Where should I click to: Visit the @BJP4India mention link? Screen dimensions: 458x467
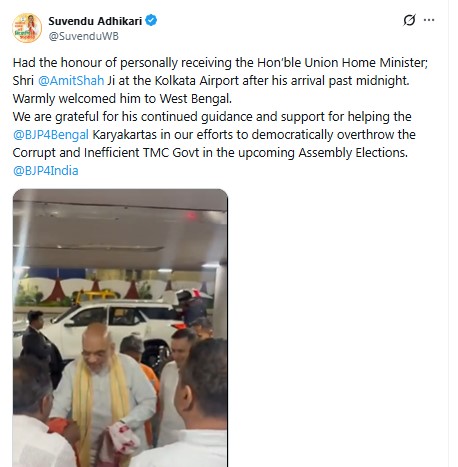(x=46, y=171)
